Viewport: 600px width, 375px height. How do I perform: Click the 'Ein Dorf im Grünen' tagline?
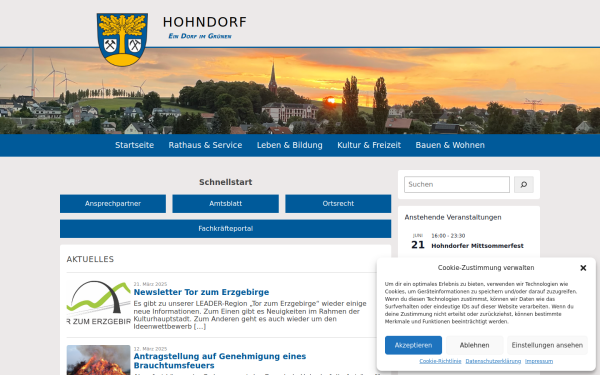[200, 36]
